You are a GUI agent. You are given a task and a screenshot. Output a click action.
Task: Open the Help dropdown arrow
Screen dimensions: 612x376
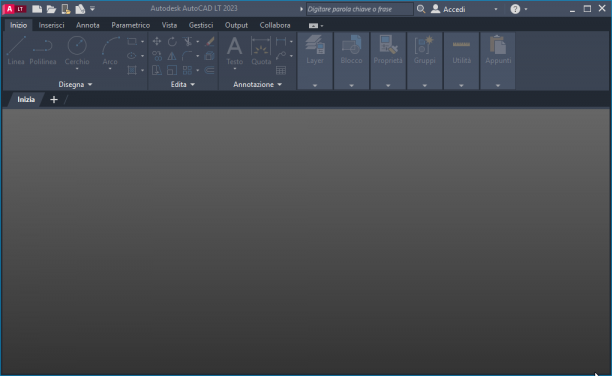point(526,9)
